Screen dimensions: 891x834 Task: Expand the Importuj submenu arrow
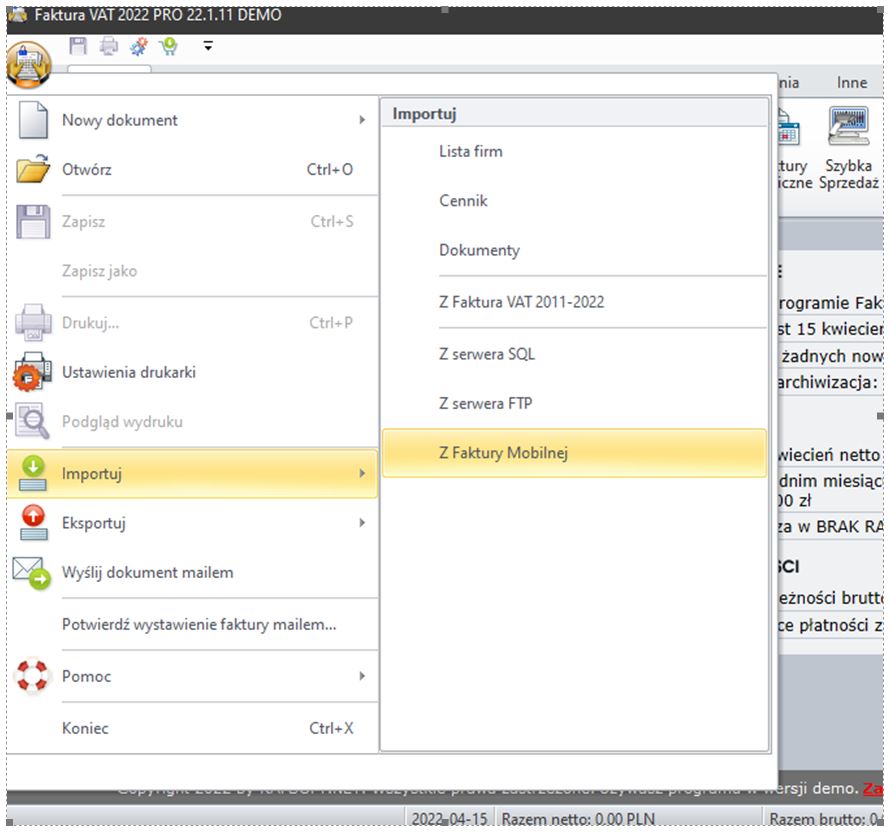(362, 473)
